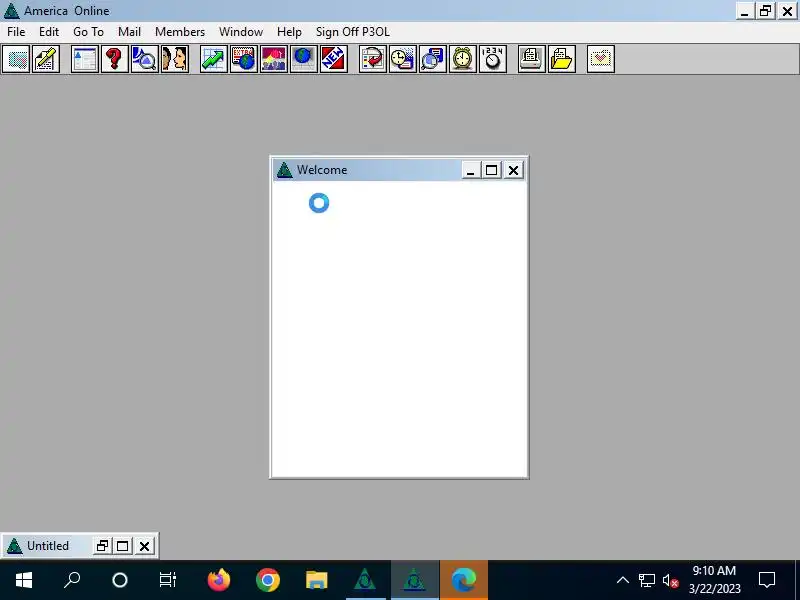Open the Members menu
800x600 pixels.
coord(180,32)
